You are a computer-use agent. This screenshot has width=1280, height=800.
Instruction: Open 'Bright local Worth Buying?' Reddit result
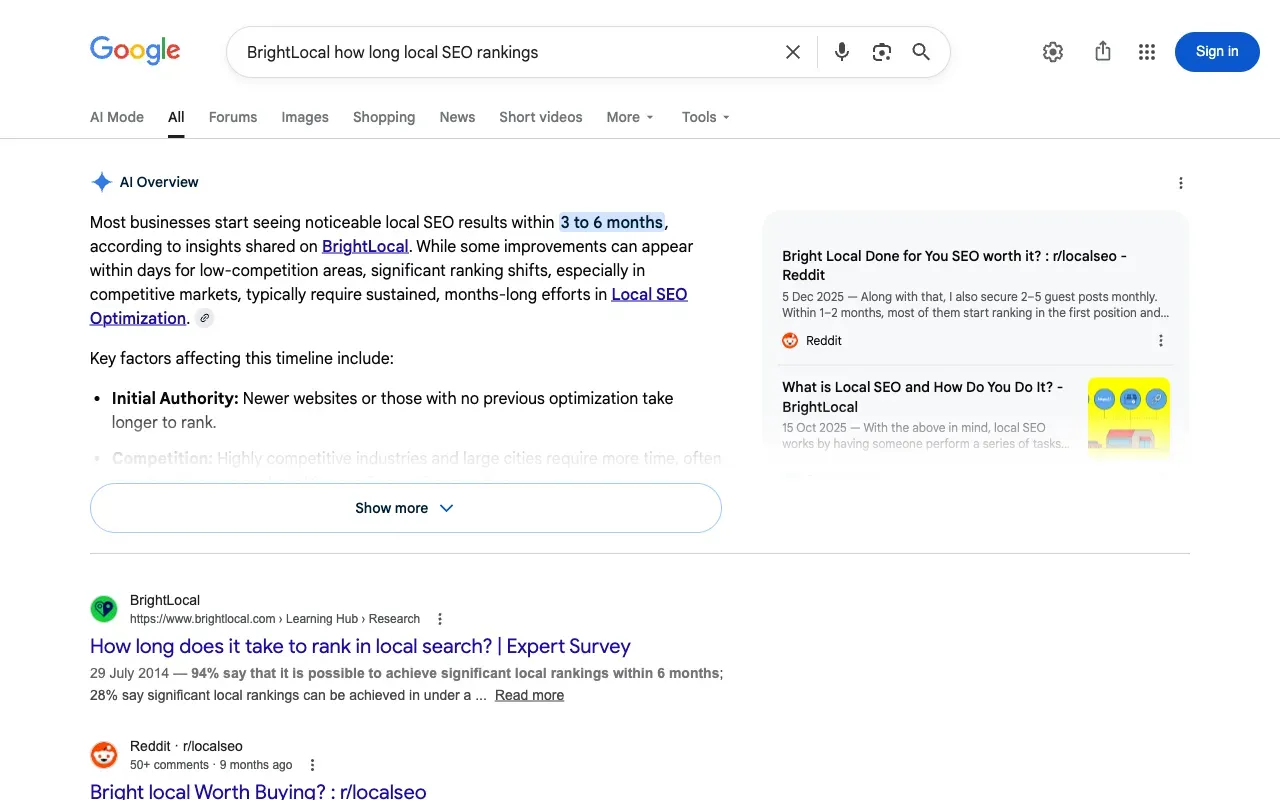point(258,791)
